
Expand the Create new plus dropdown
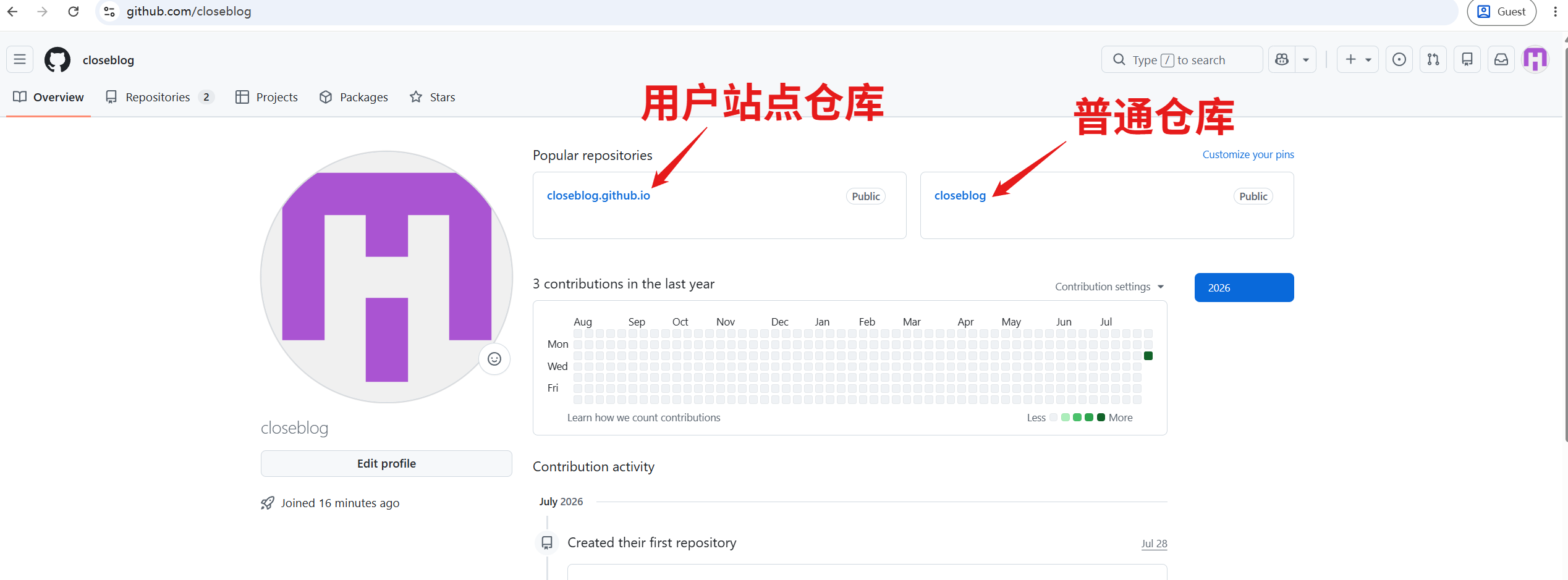pos(1358,60)
